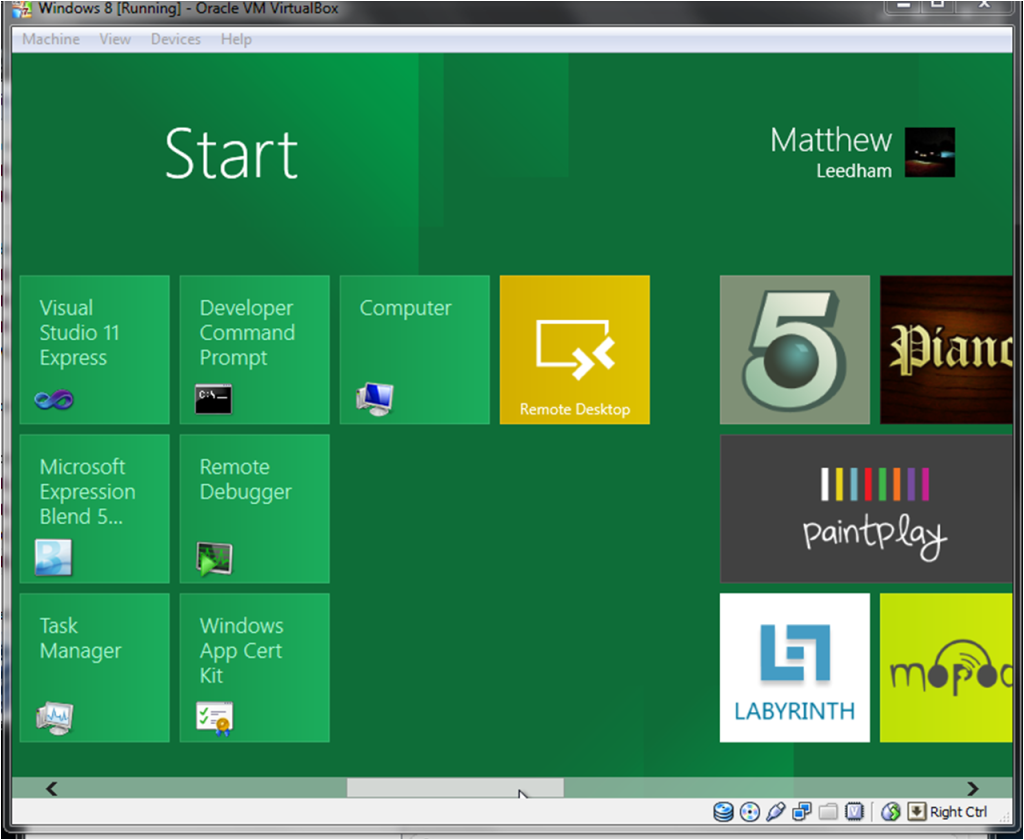
Task: Start the Remote Debugger tile
Action: tap(255, 509)
